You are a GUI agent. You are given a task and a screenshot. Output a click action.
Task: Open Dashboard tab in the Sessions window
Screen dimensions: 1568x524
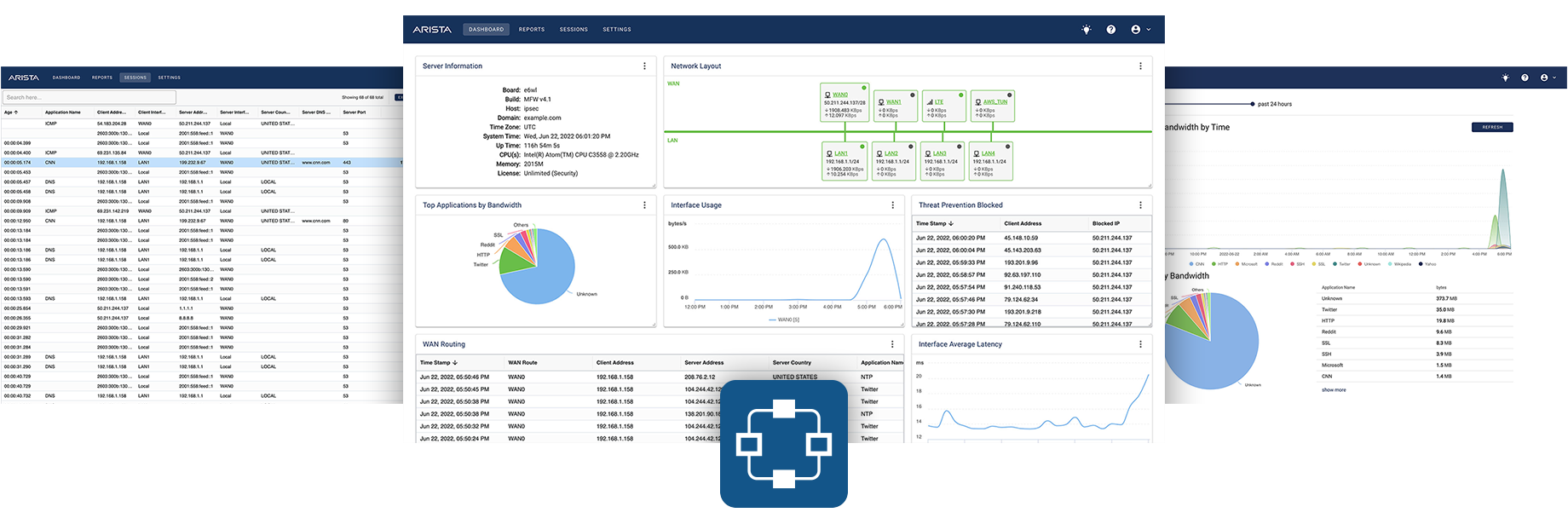tap(66, 78)
